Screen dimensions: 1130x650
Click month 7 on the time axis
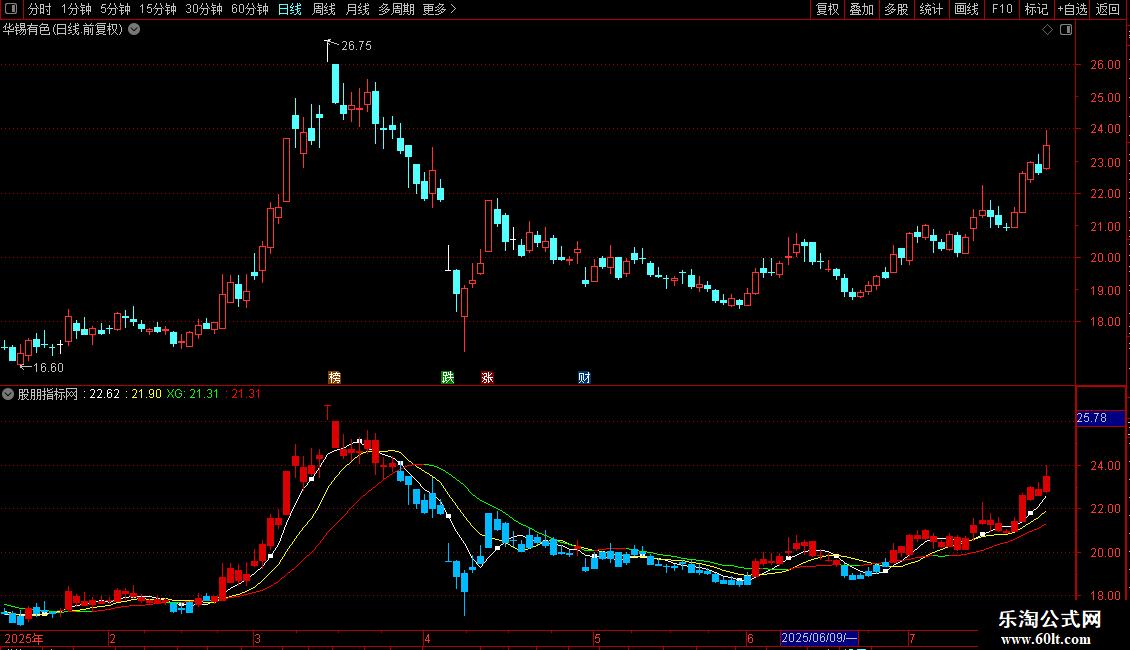click(912, 638)
